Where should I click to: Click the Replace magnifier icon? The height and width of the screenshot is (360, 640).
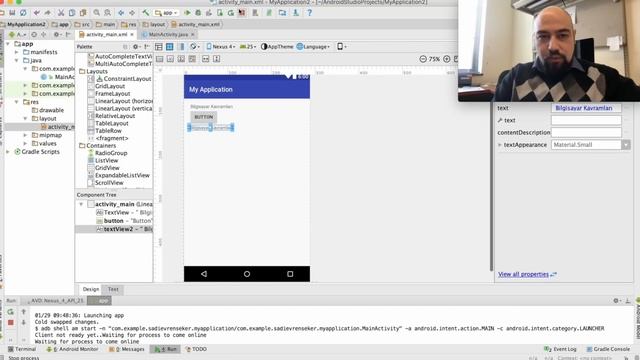[107, 13]
